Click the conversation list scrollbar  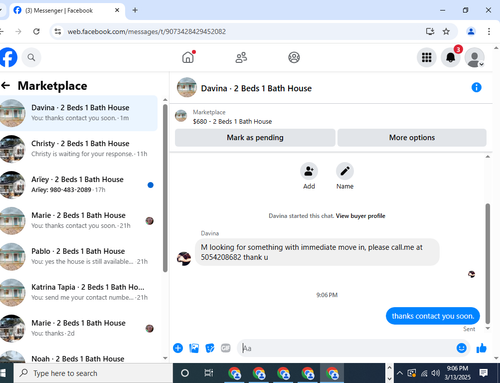(165, 188)
